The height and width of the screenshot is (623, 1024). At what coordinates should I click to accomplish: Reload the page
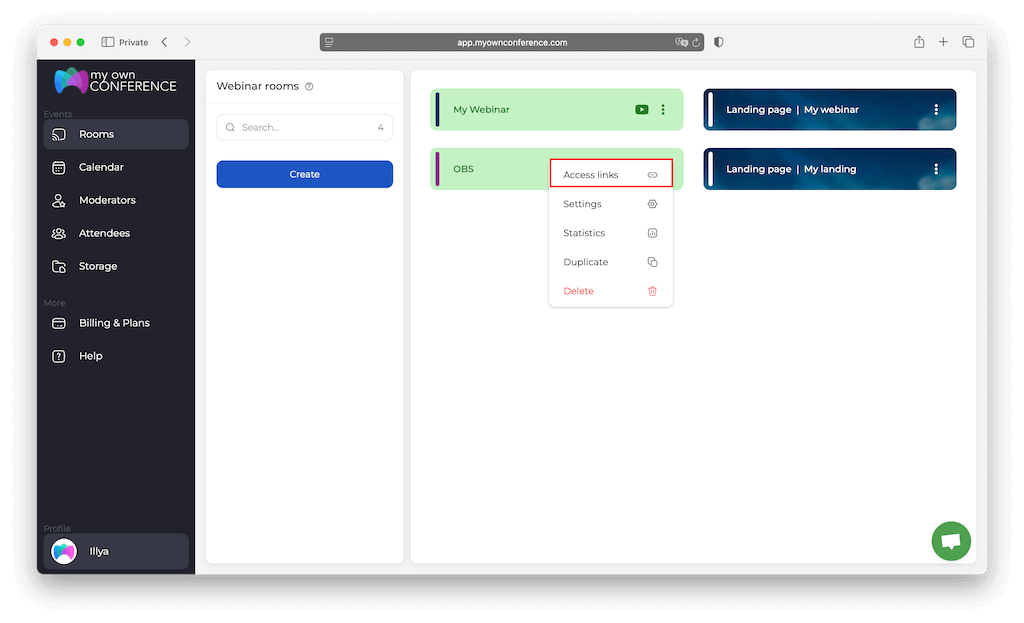pos(696,42)
